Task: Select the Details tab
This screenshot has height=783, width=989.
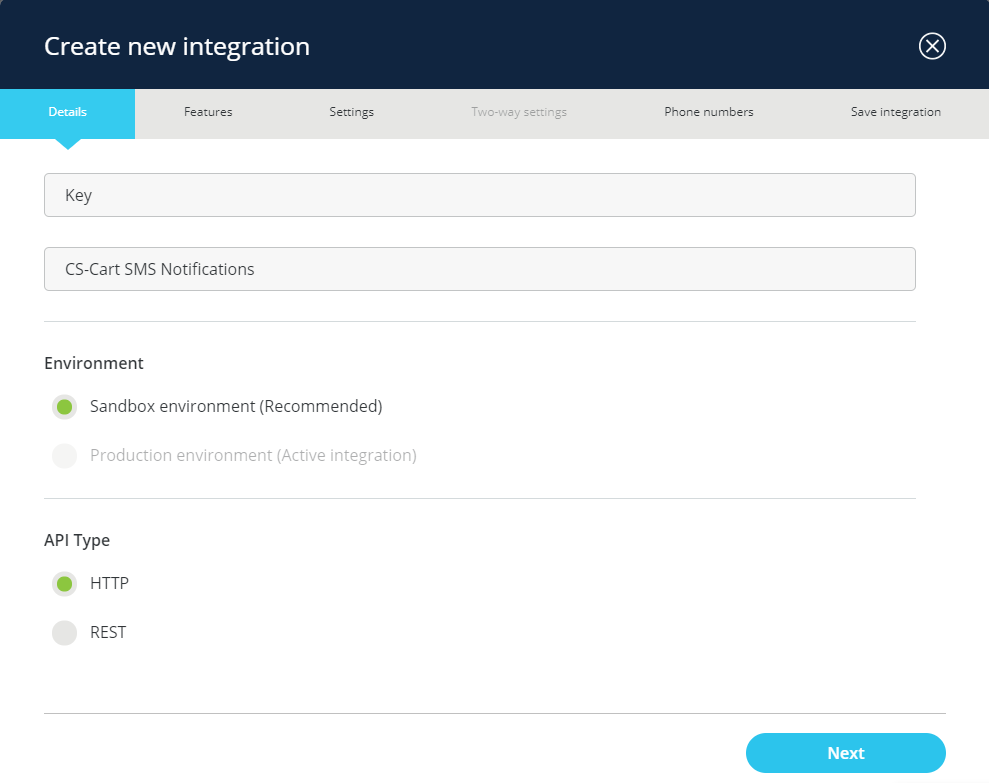Action: pyautogui.click(x=67, y=112)
